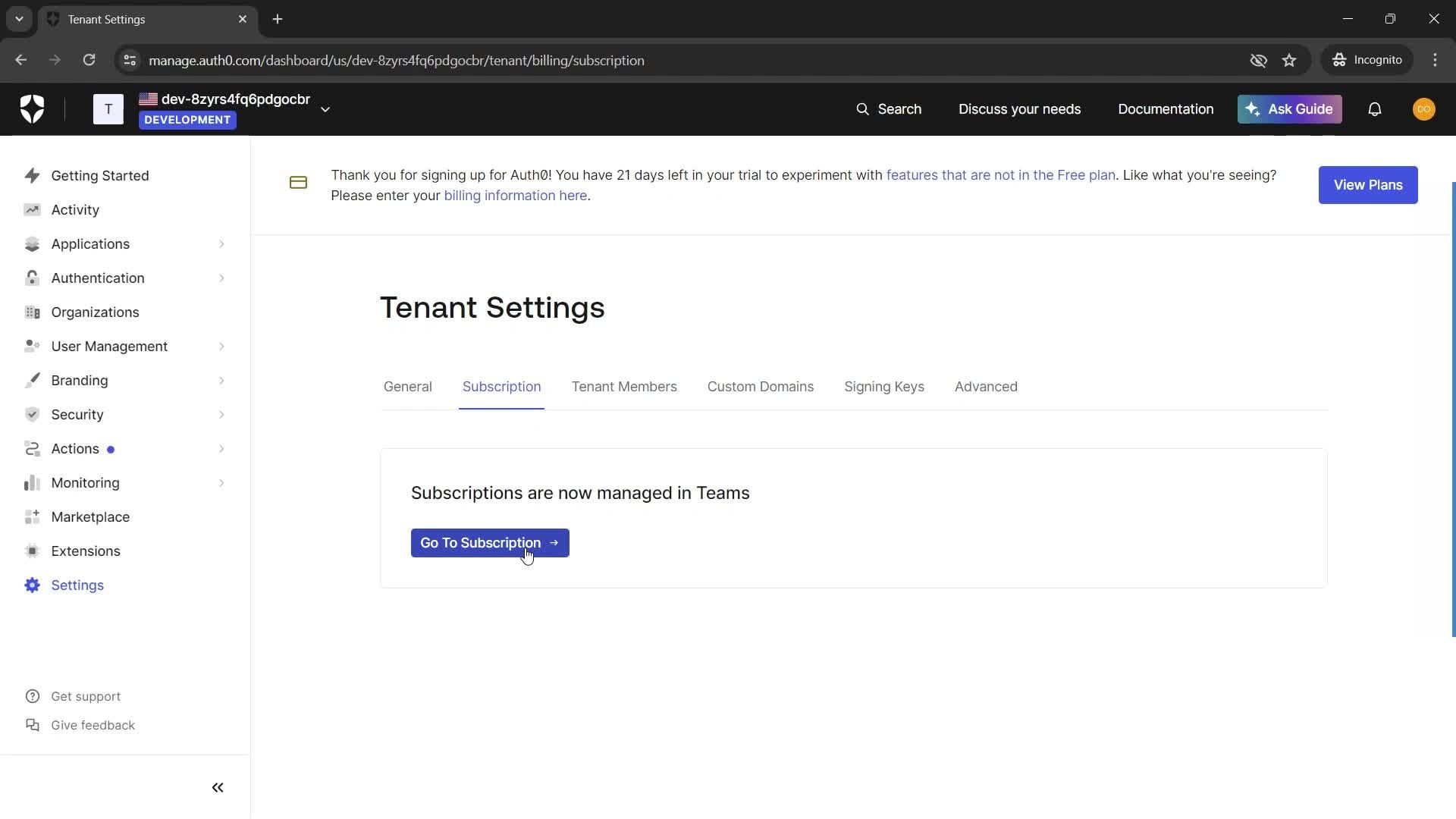Open the notifications bell
The height and width of the screenshot is (819, 1456).
pos(1375,109)
